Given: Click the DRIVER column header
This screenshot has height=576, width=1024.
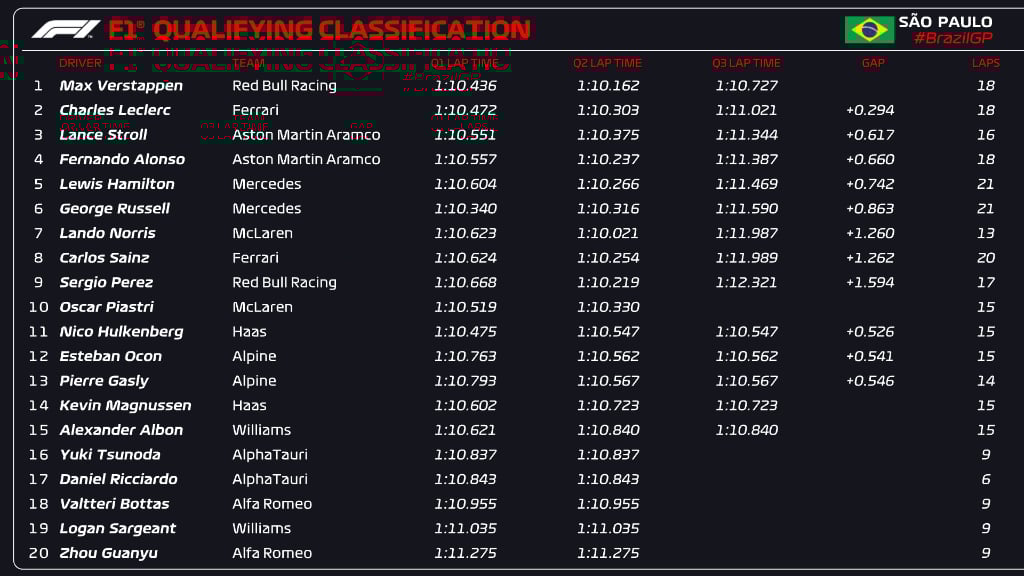Looking at the screenshot, I should [x=80, y=63].
